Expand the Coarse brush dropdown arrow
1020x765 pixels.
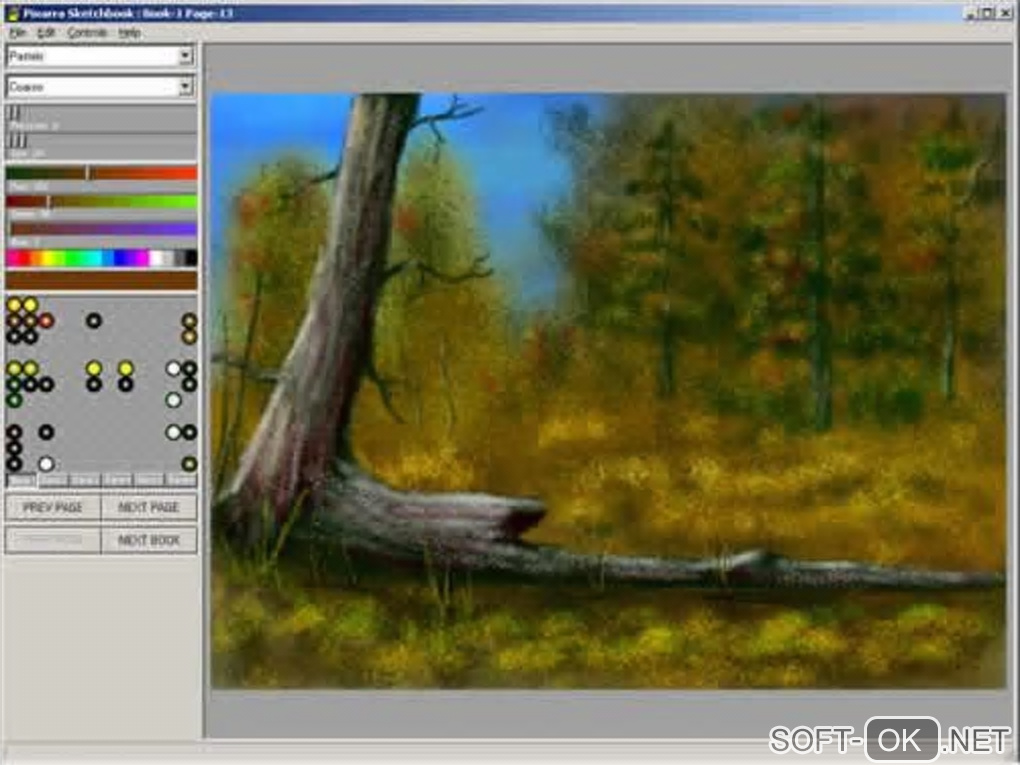click(185, 87)
